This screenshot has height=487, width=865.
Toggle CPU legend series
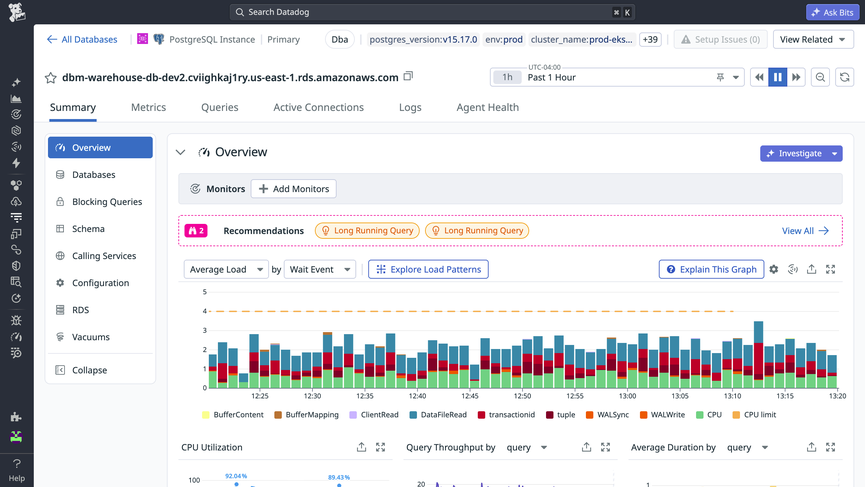click(x=708, y=415)
